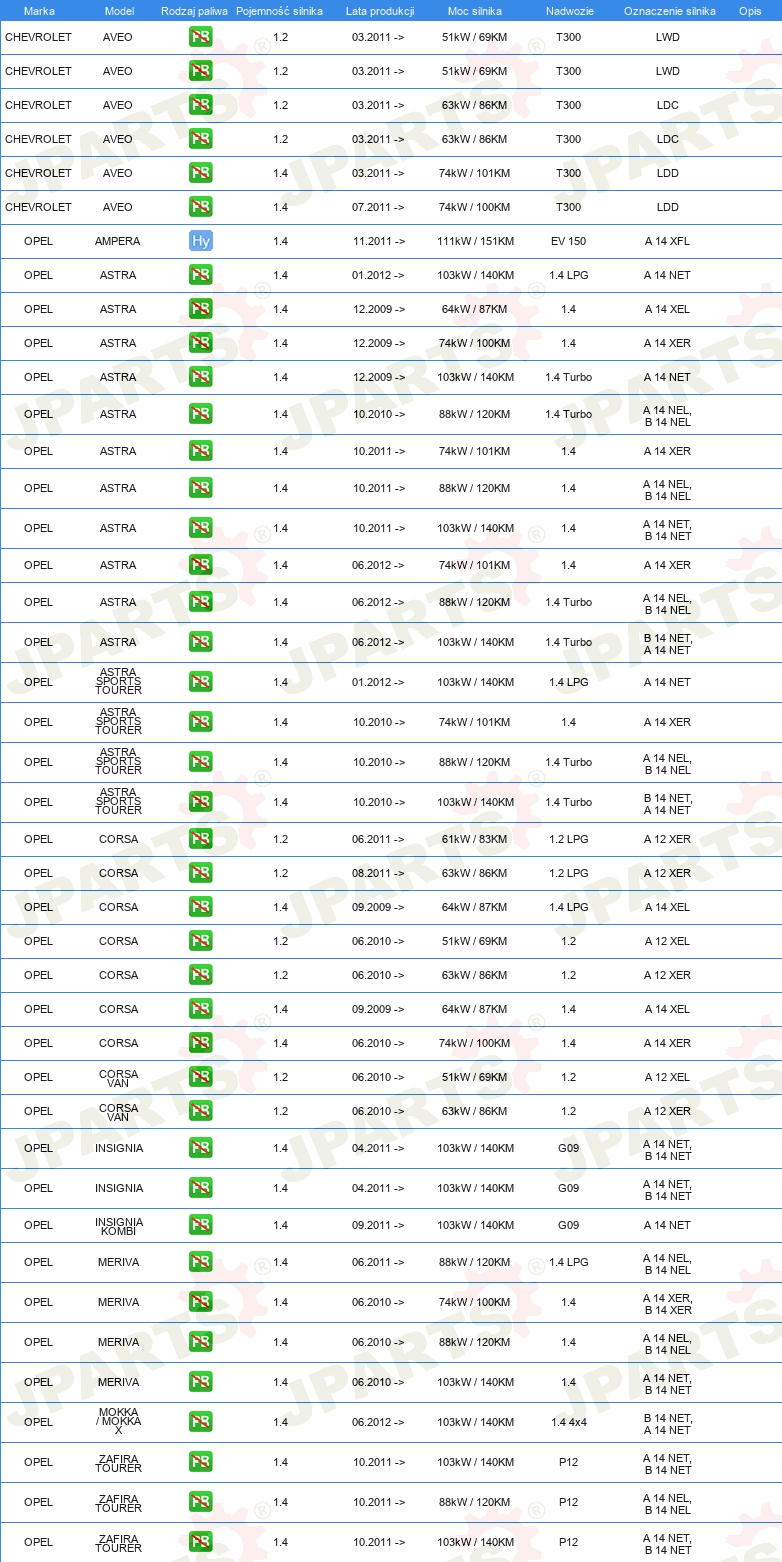Click the 1.4 4x4 body cell
Image resolution: width=782 pixels, height=1562 pixels.
pos(568,1422)
